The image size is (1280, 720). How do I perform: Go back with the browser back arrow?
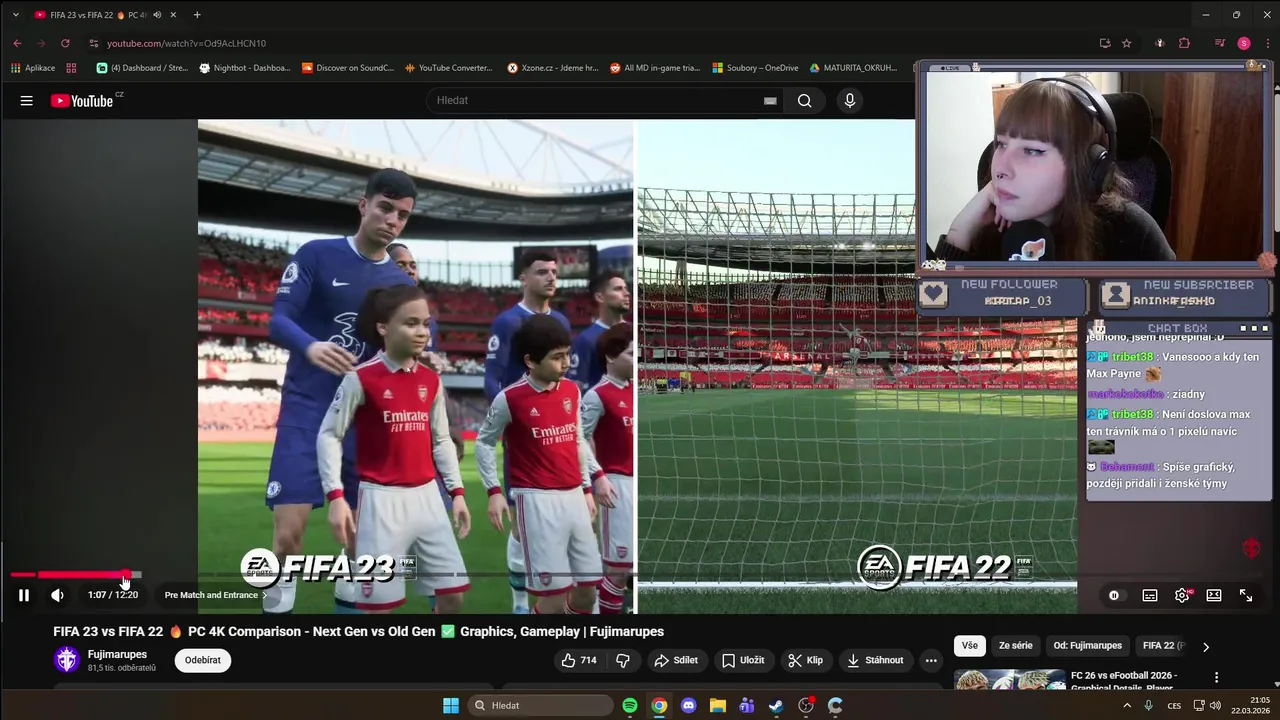point(17,43)
